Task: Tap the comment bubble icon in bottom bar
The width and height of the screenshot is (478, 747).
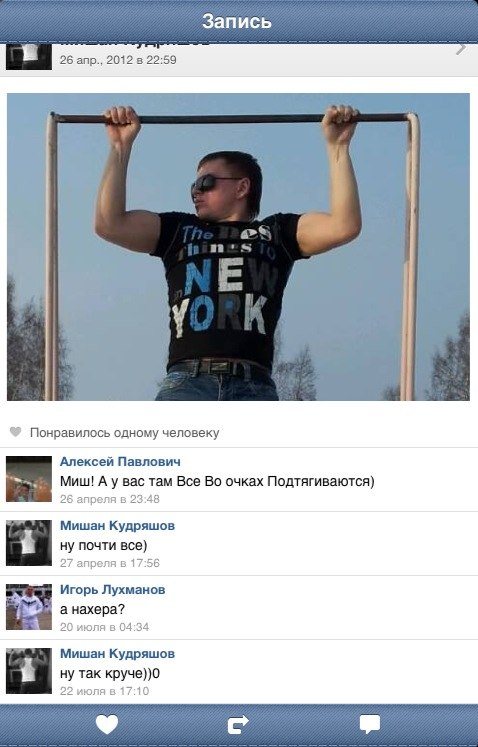Action: tap(370, 725)
